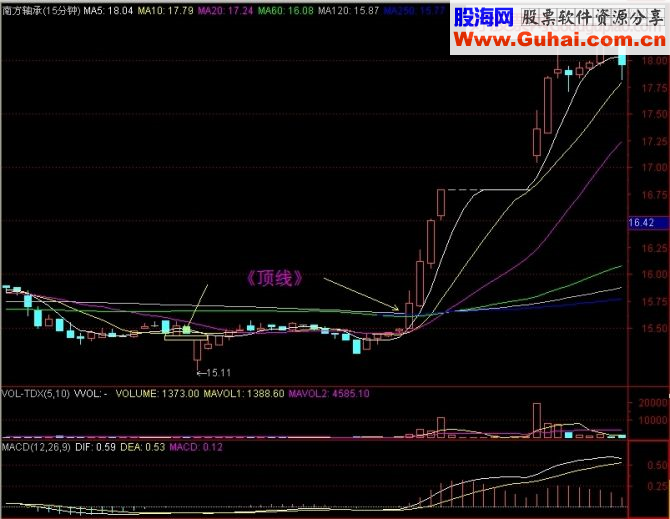
Task: Click the blue 16.42 price marker on axis
Action: click(648, 223)
